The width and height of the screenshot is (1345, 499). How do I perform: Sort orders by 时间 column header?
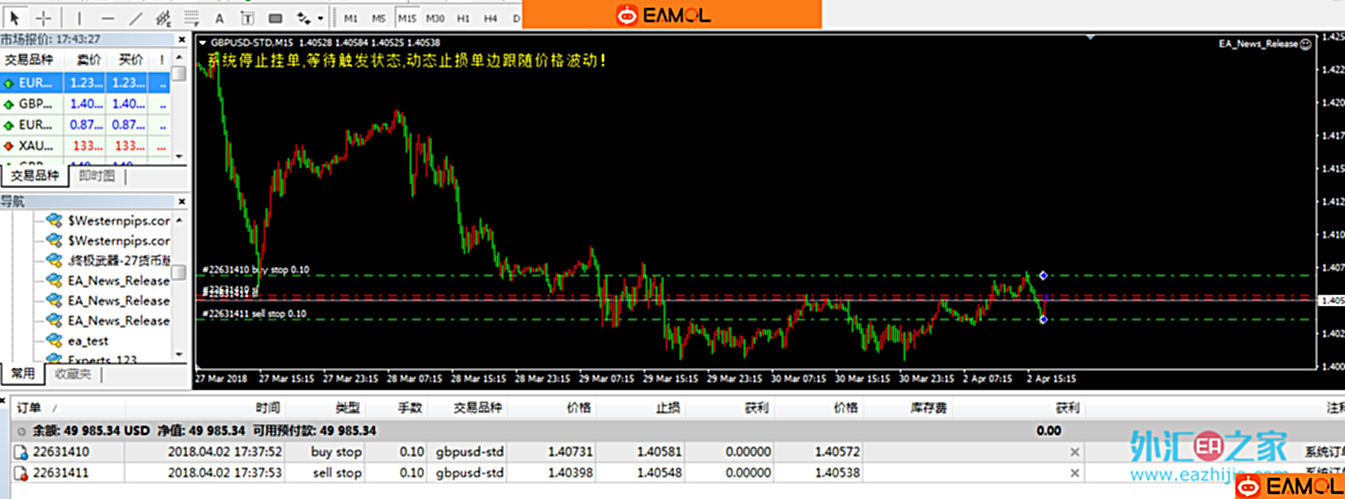click(x=267, y=408)
